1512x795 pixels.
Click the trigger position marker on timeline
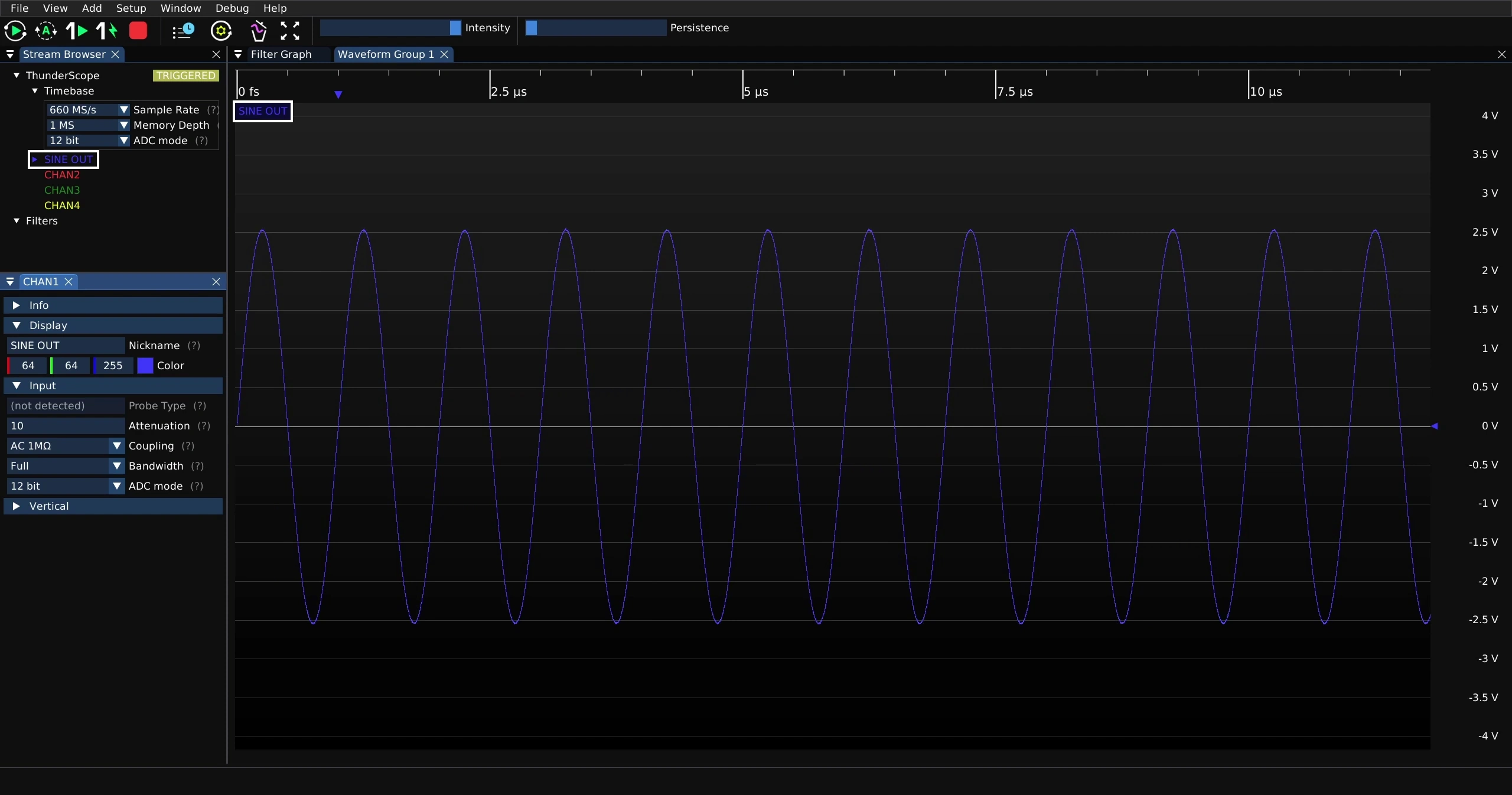338,95
